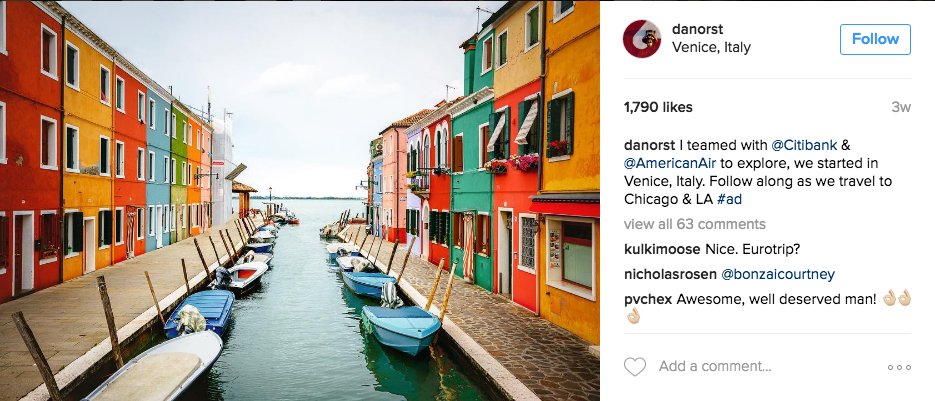Click the Venice canal photo

(299, 200)
